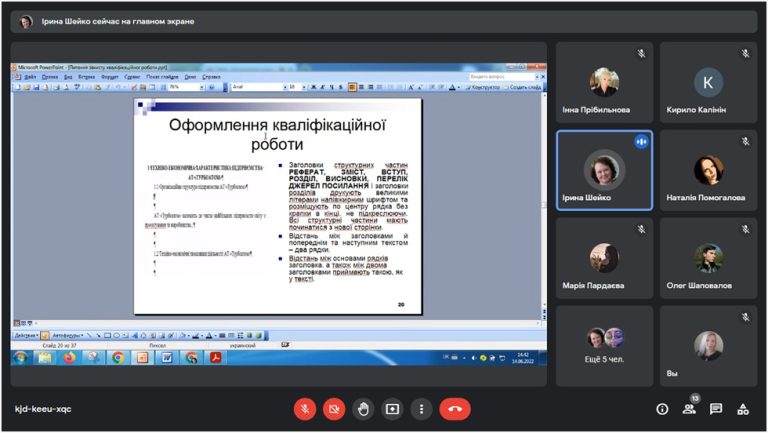
Task: Select the drawing toolbar select-objects arrow
Action: (x=45, y=336)
